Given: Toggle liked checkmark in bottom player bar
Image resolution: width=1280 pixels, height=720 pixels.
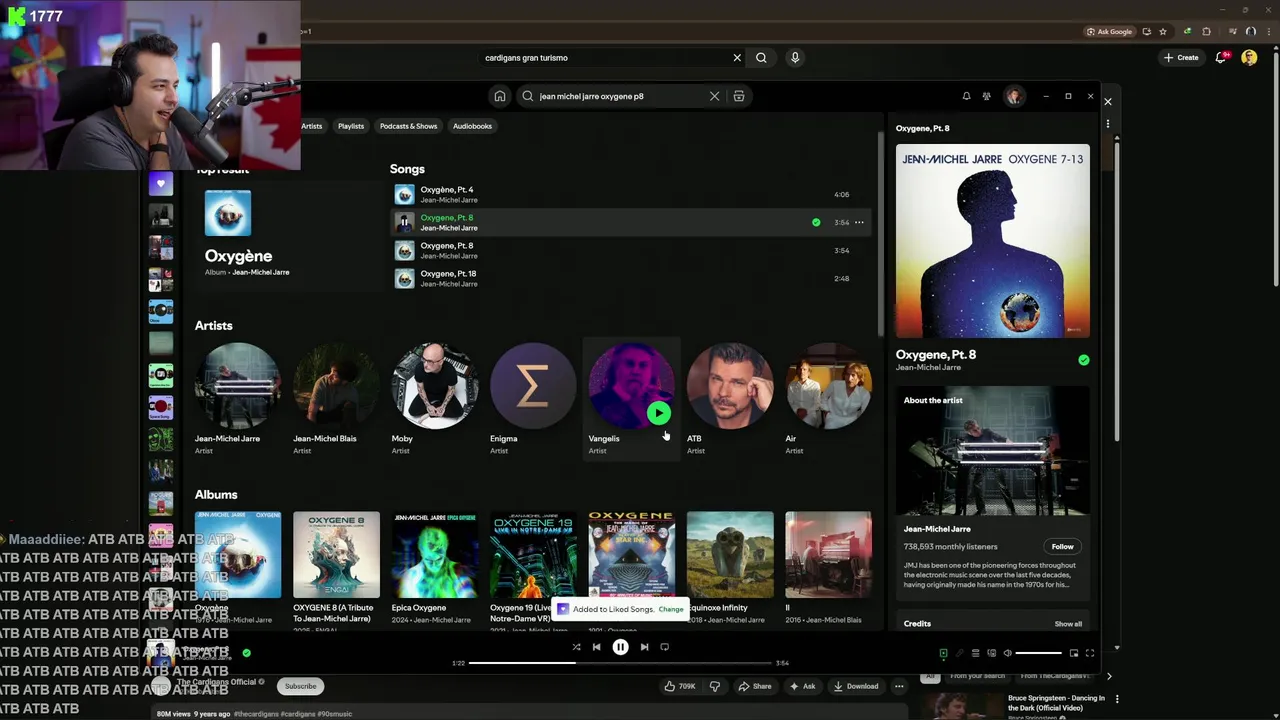Looking at the screenshot, I should (x=246, y=653).
